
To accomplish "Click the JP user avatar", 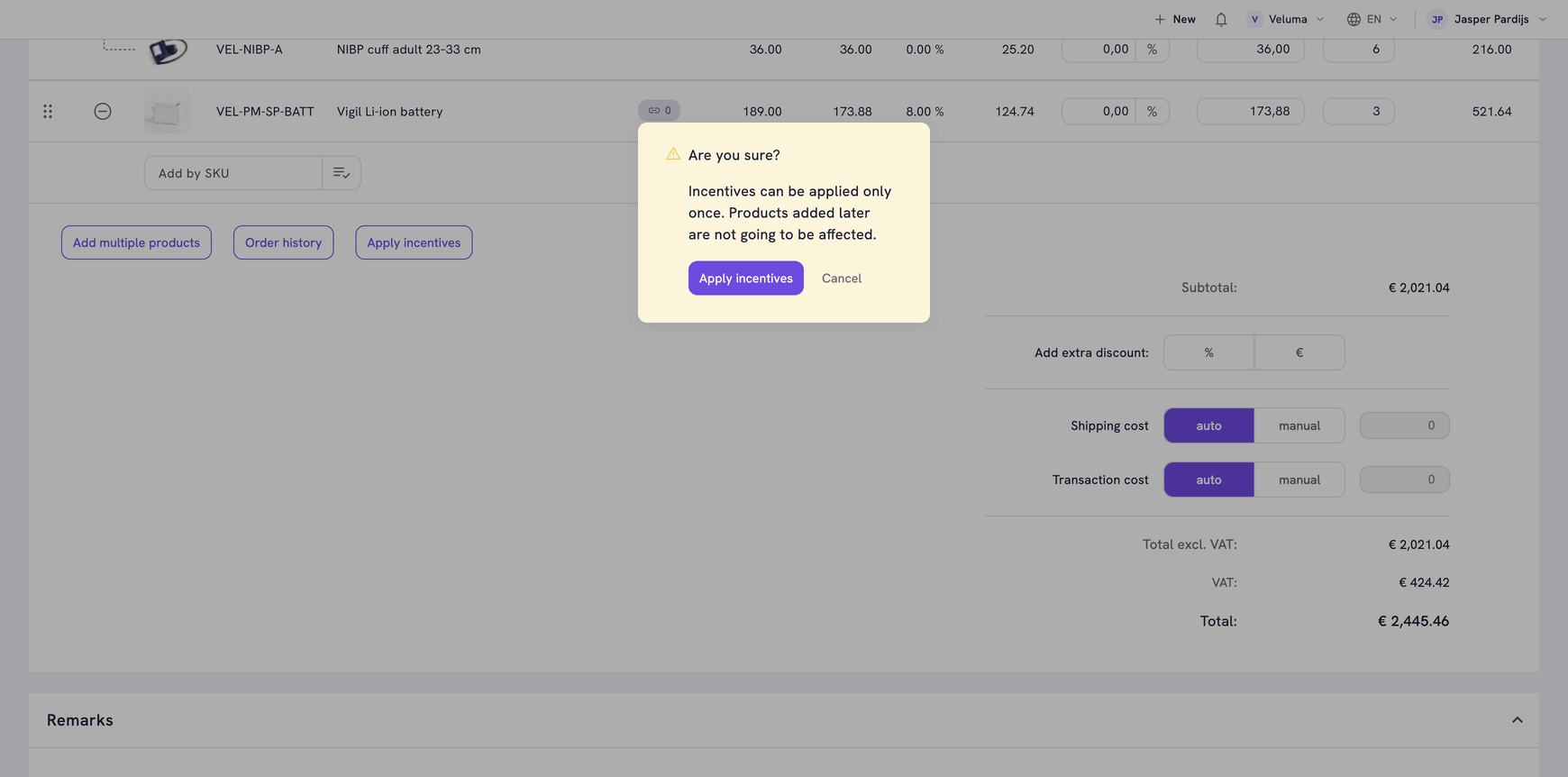I will pos(1437,19).
